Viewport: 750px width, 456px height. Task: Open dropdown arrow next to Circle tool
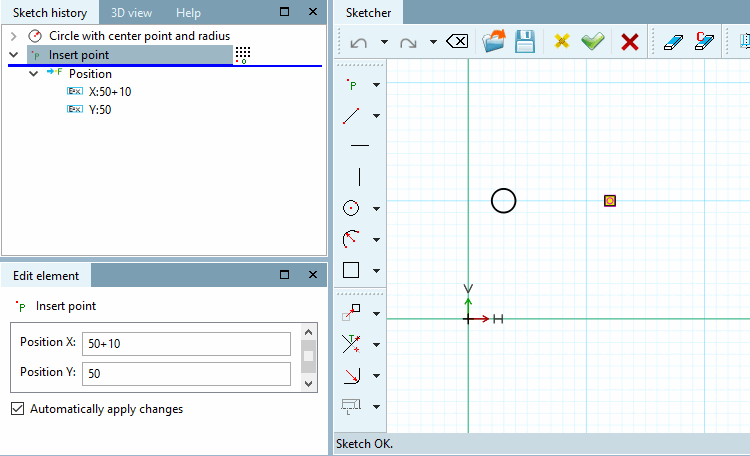376,209
